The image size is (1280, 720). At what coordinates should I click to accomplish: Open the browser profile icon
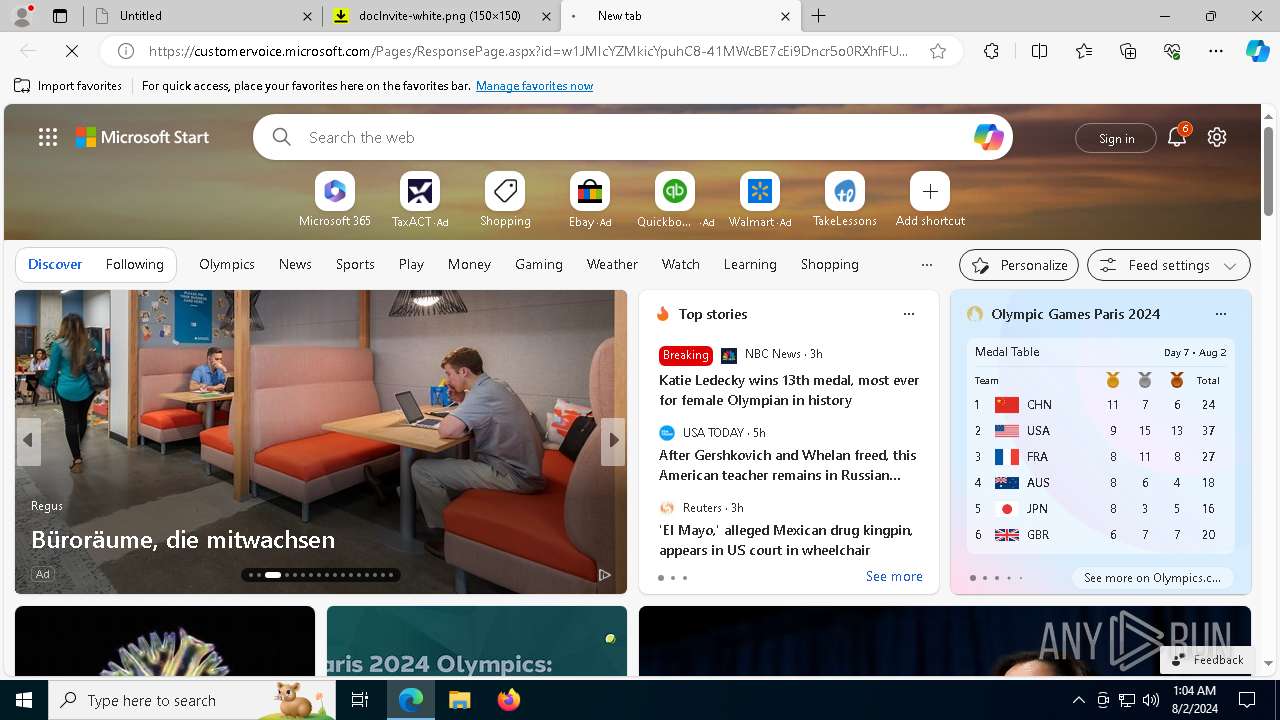coord(22,16)
